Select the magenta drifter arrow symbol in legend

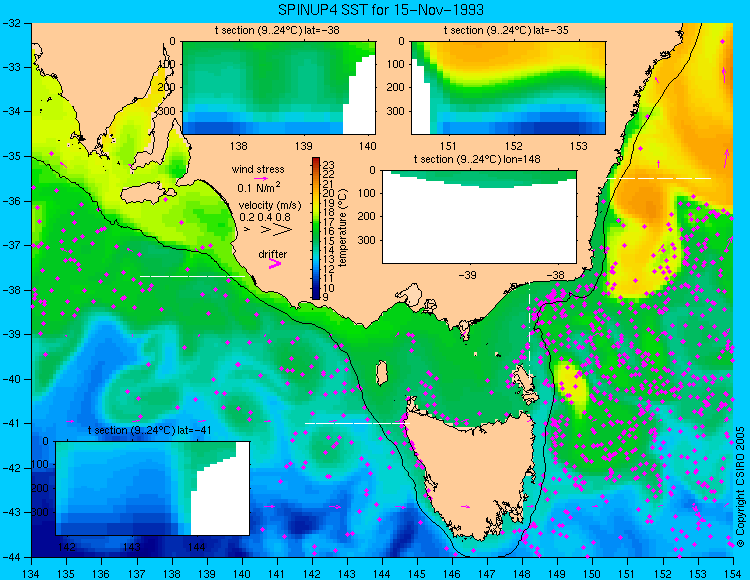coord(275,263)
